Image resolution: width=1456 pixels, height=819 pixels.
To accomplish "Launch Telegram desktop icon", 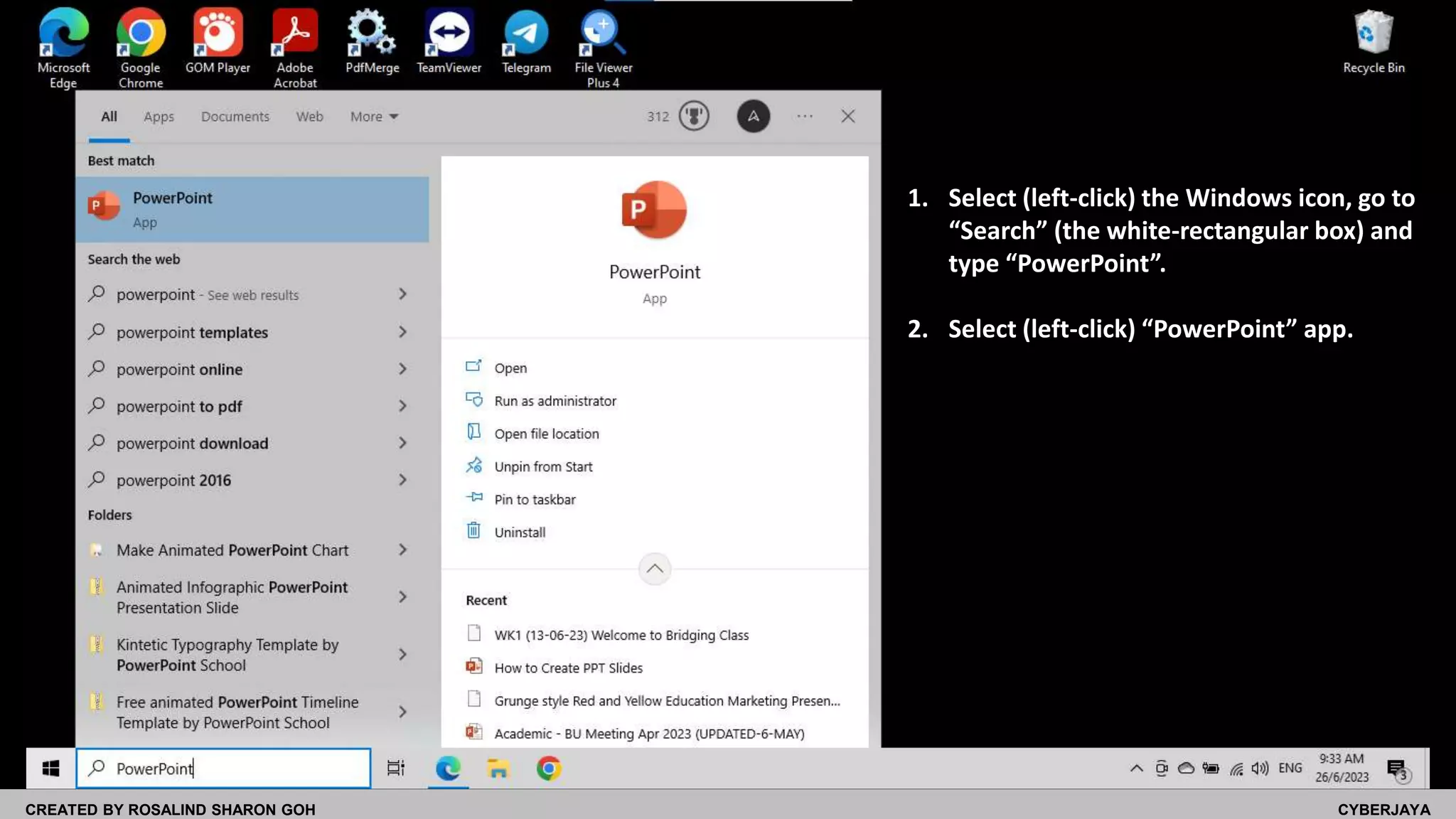I will click(x=526, y=41).
